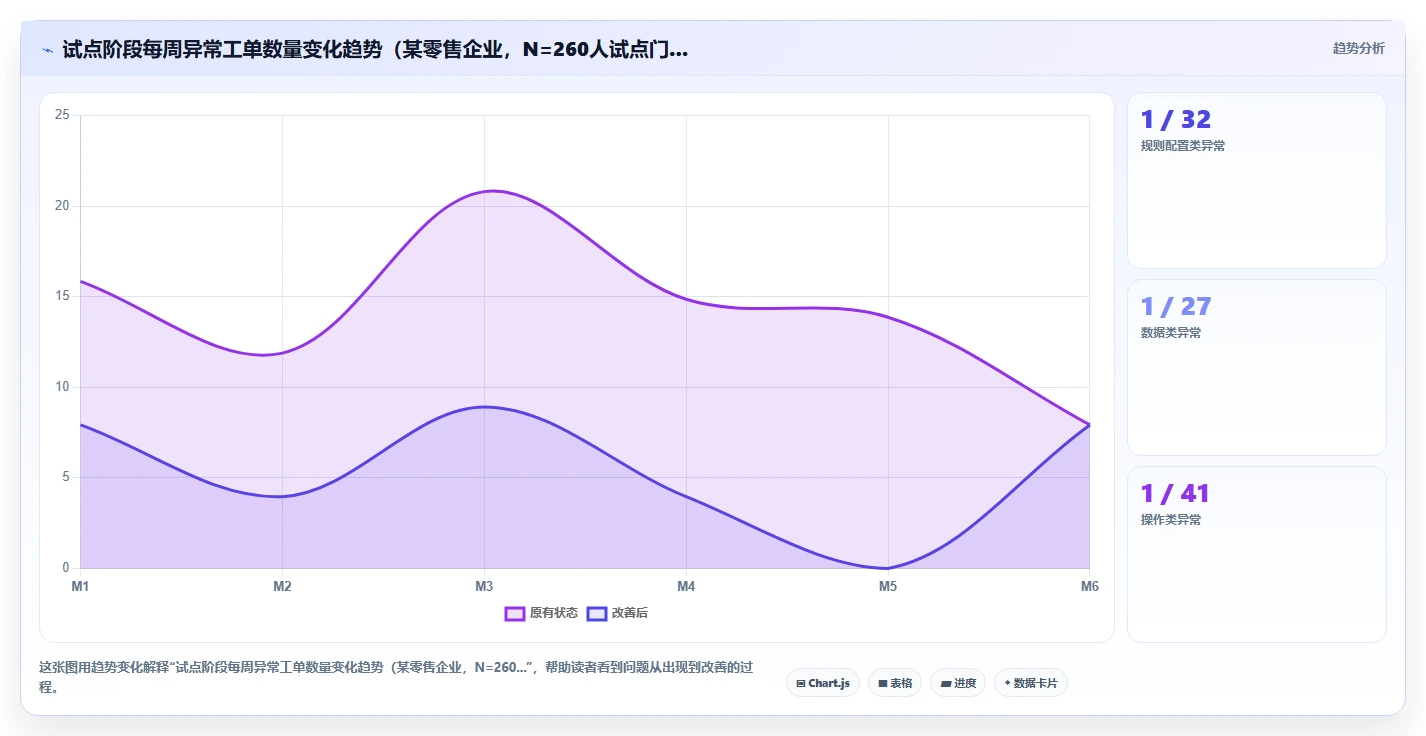Open the 1 / 27 数据类异常 card
This screenshot has height=736, width=1426.
pyautogui.click(x=1256, y=368)
